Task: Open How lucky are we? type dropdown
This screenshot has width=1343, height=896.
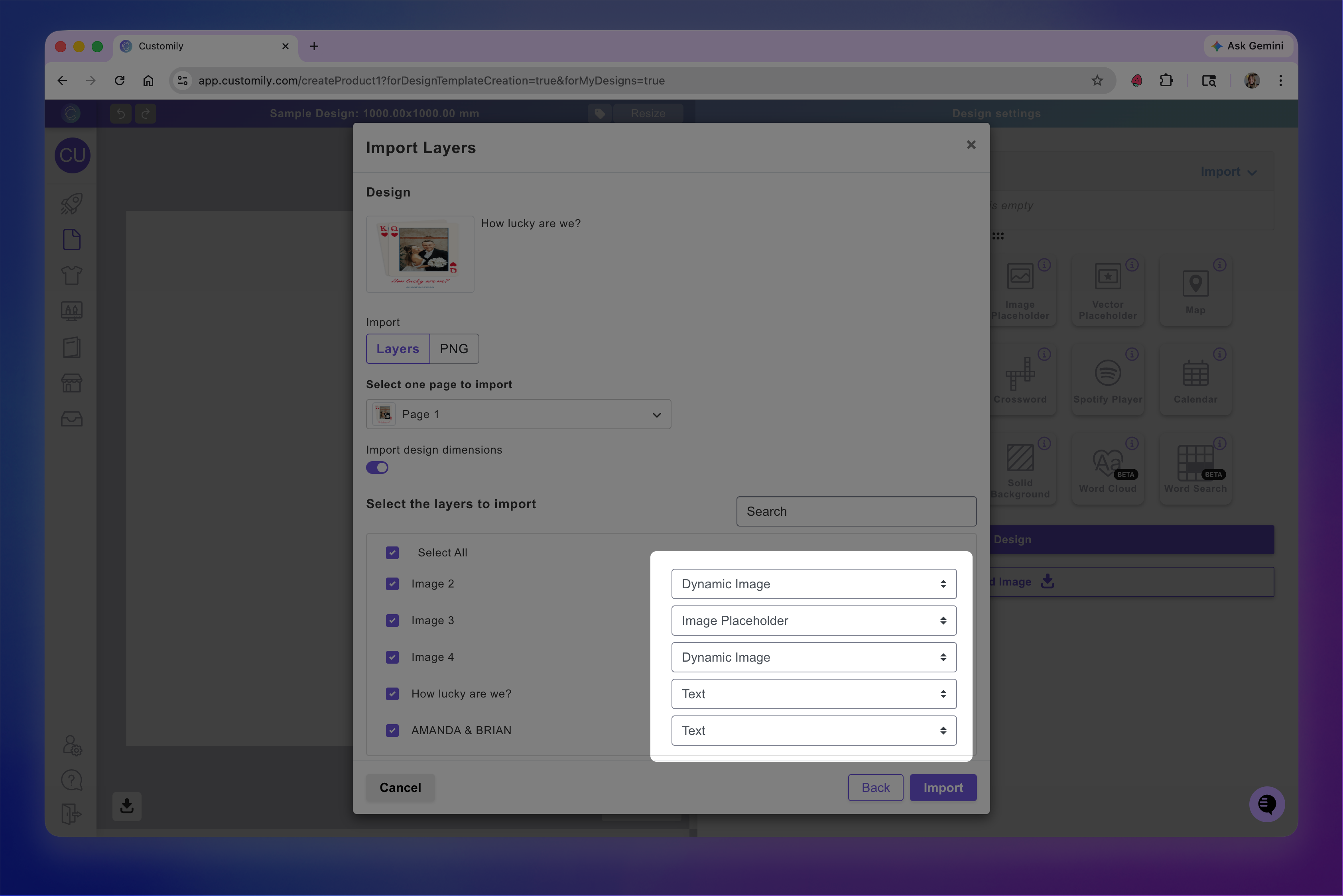Action: [813, 694]
